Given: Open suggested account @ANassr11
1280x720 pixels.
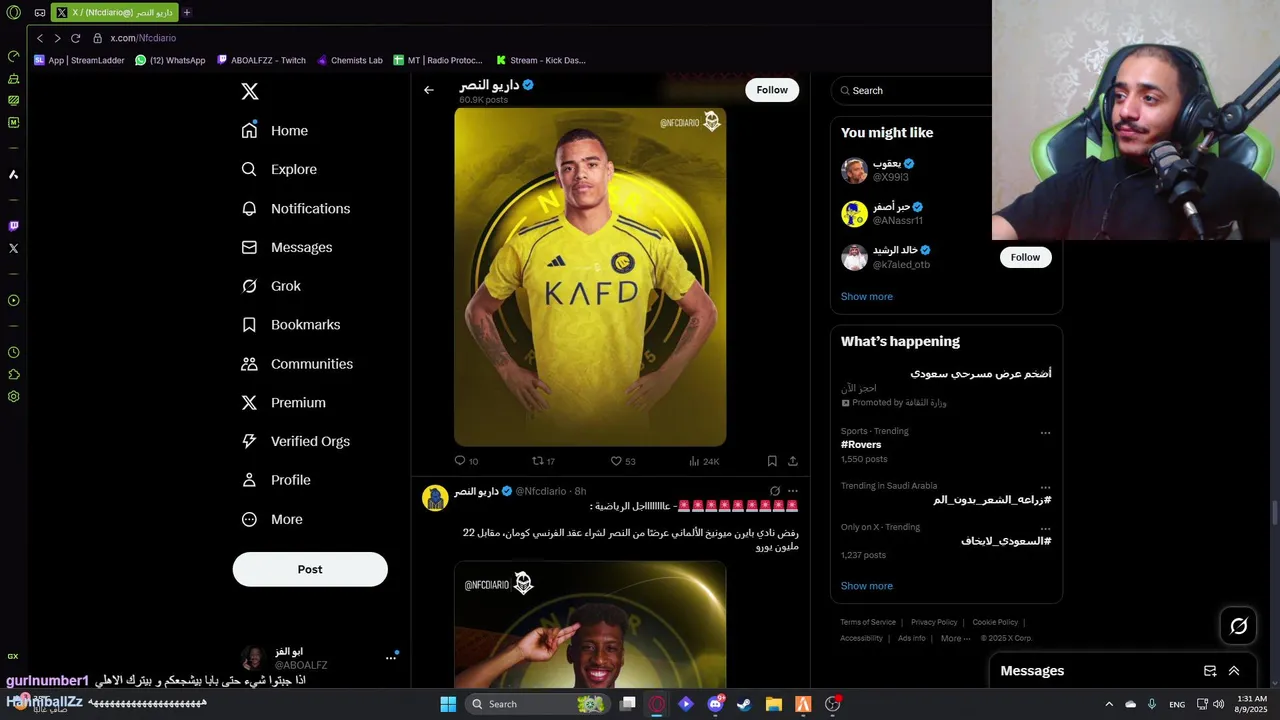Looking at the screenshot, I should pyautogui.click(x=897, y=220).
